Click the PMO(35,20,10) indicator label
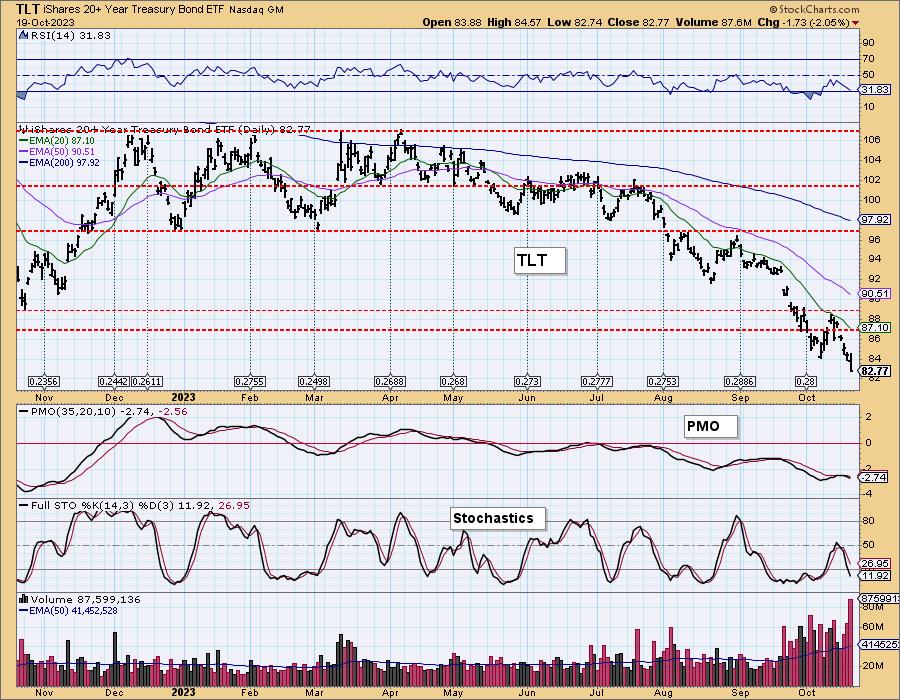The height and width of the screenshot is (700, 900). [103, 411]
